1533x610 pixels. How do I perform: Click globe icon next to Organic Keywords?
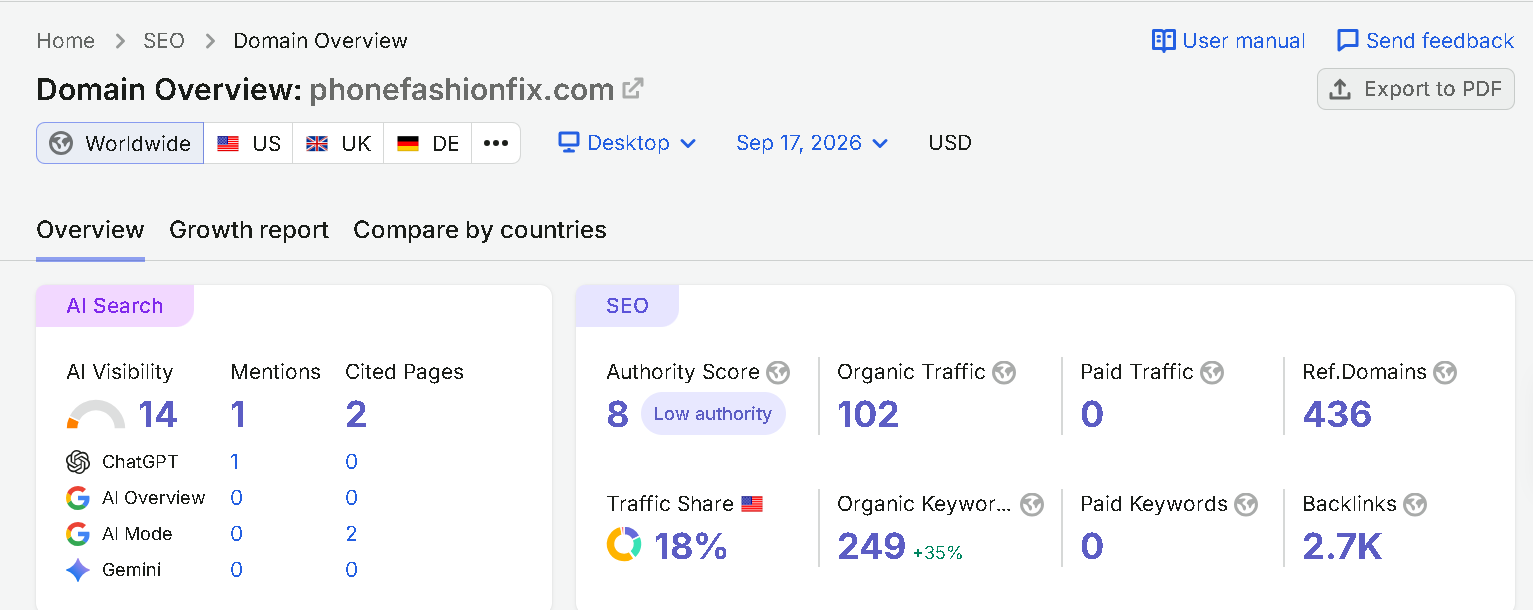tap(1032, 505)
